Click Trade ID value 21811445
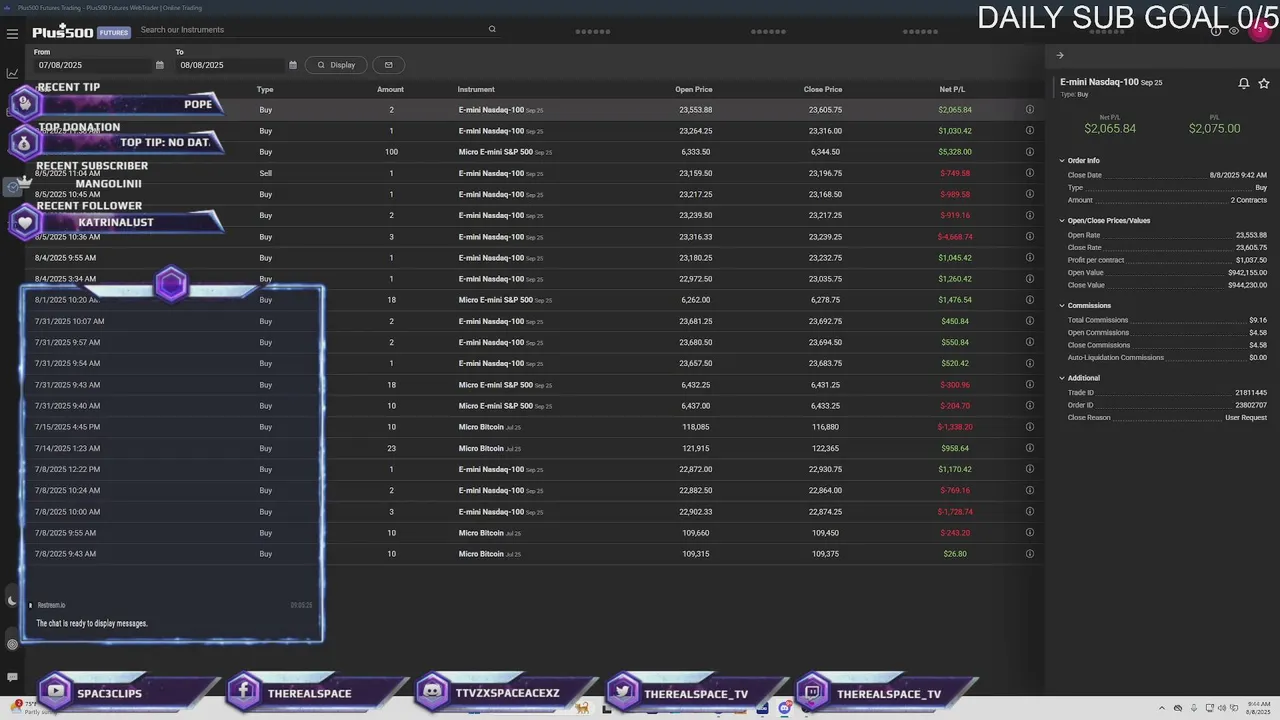The width and height of the screenshot is (1280, 720). tap(1251, 393)
